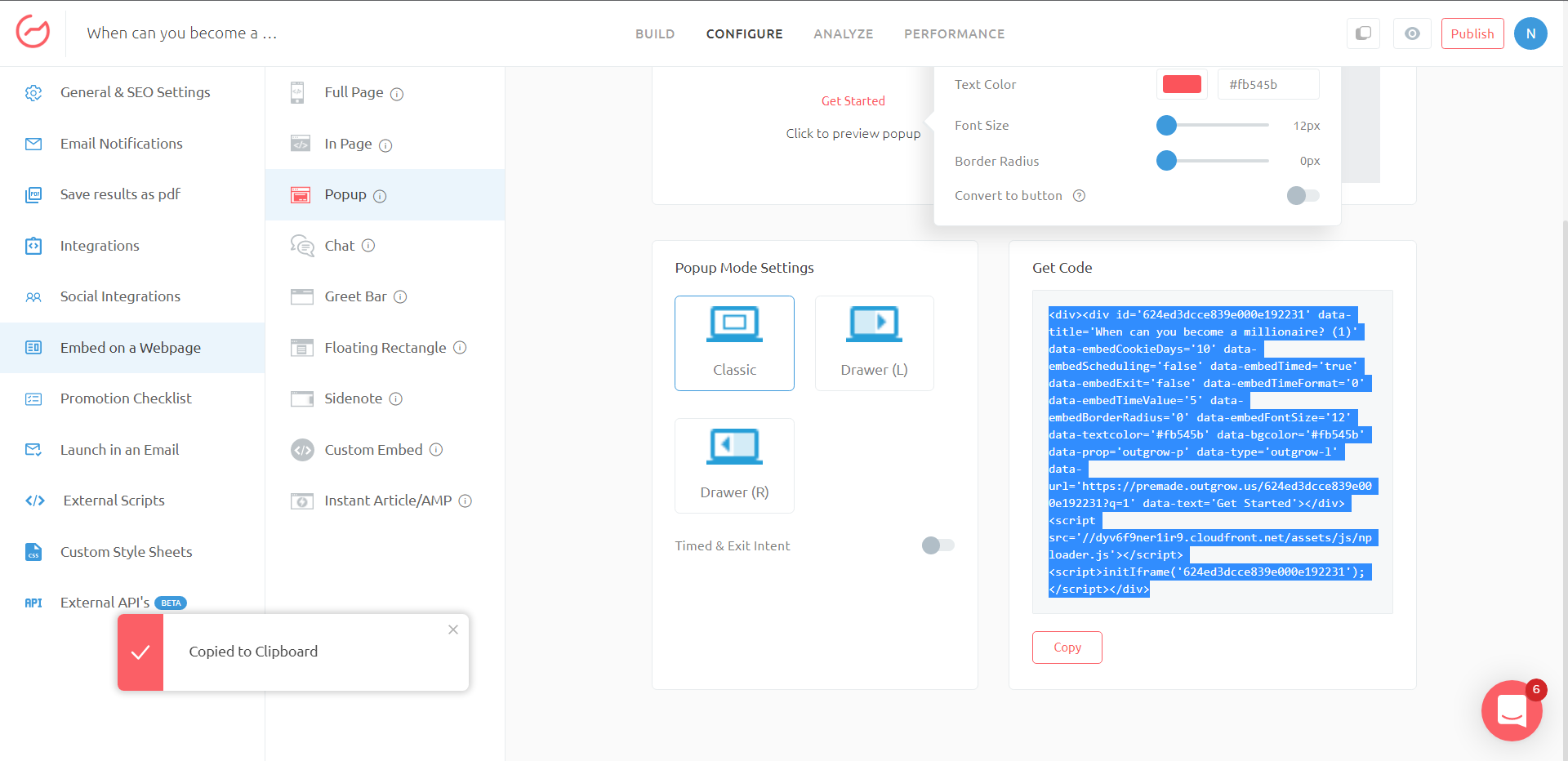Select the Classic popup mode

734,343
